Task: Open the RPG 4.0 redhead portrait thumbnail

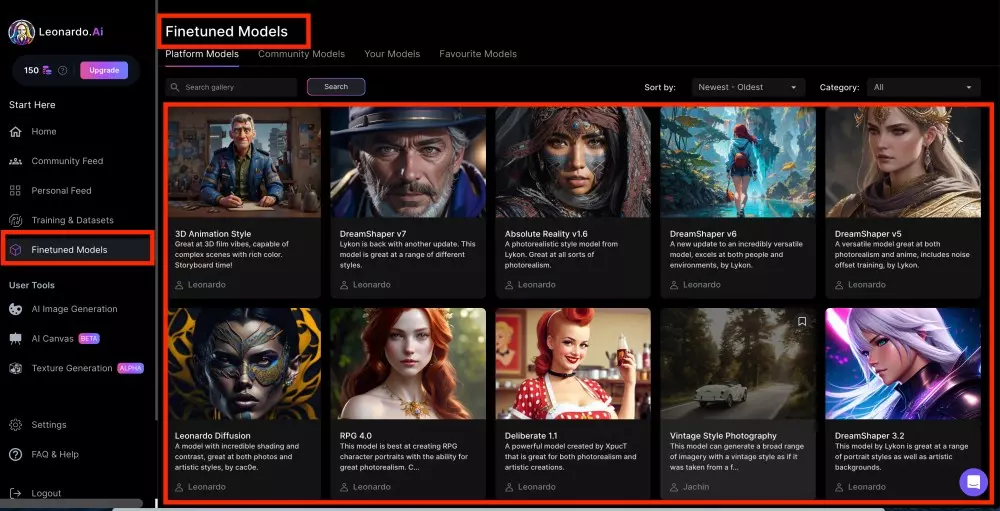Action: [x=408, y=364]
